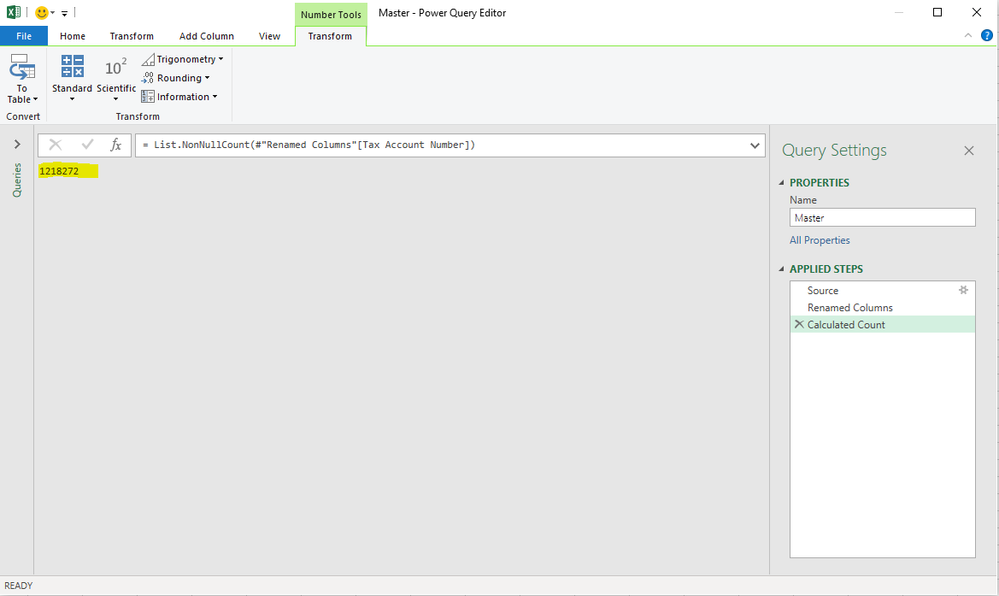This screenshot has width=999, height=596.
Task: Open the File tab
Action: coord(24,36)
